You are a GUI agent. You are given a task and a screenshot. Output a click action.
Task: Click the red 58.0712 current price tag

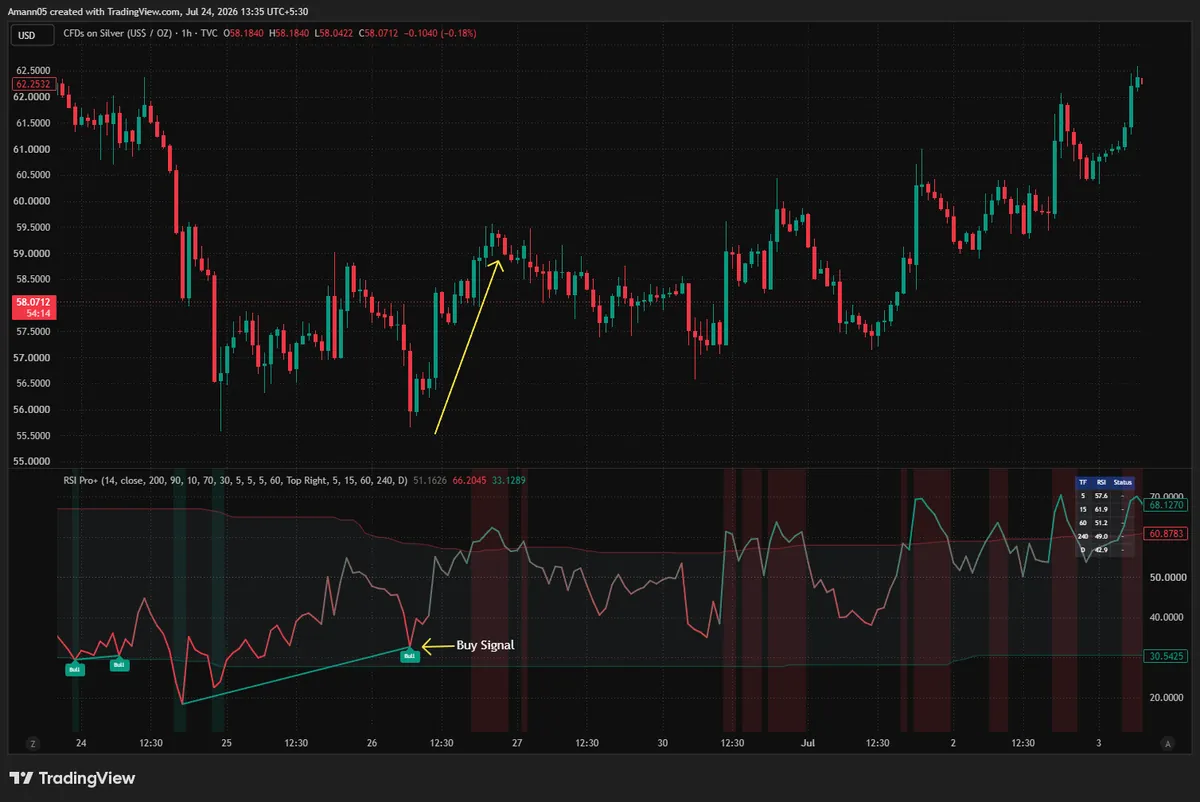33,301
